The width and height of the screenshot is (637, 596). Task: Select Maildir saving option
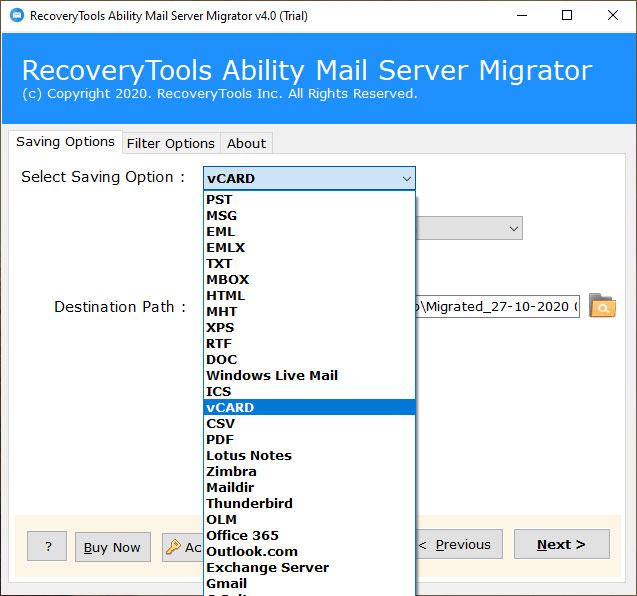(309, 487)
